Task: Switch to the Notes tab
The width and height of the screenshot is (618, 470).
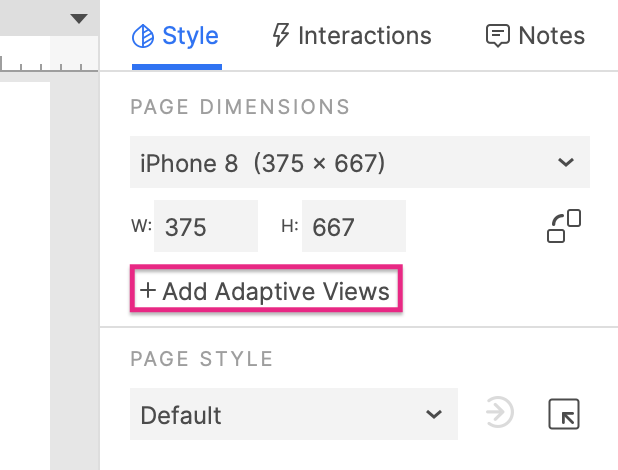Action: (x=535, y=35)
